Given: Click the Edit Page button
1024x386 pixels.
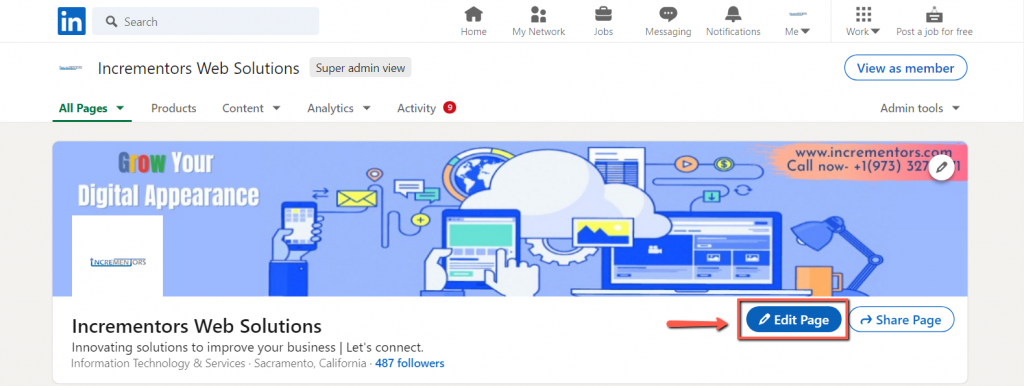Looking at the screenshot, I should pyautogui.click(x=793, y=320).
